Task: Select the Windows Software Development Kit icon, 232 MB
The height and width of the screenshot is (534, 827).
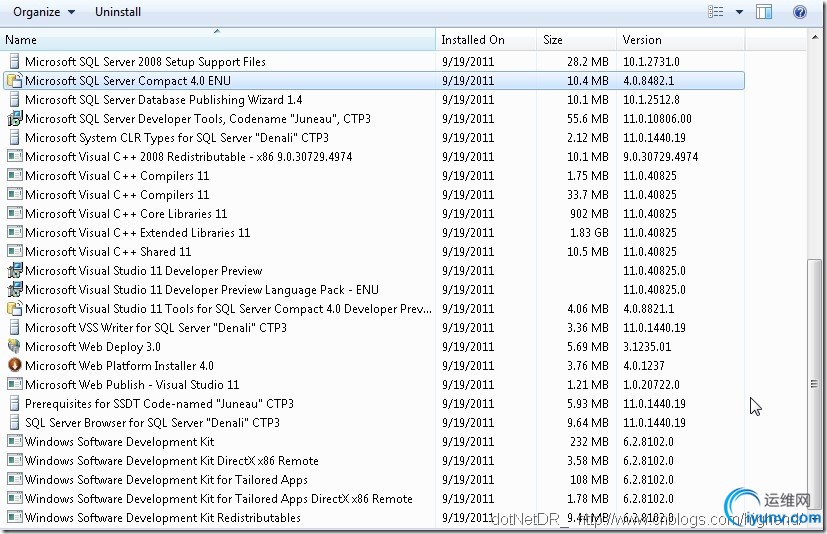Action: point(15,441)
